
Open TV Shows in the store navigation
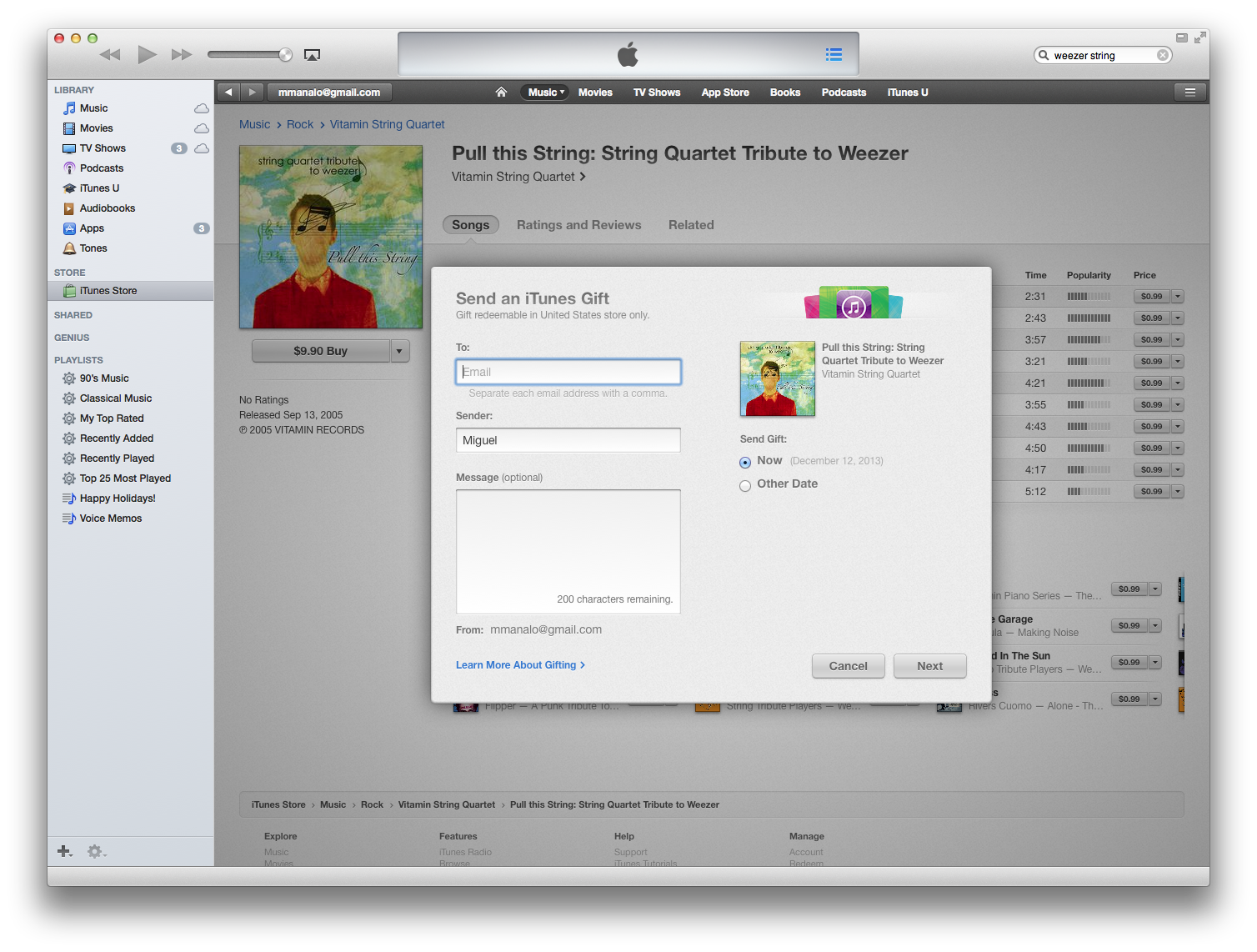point(657,93)
